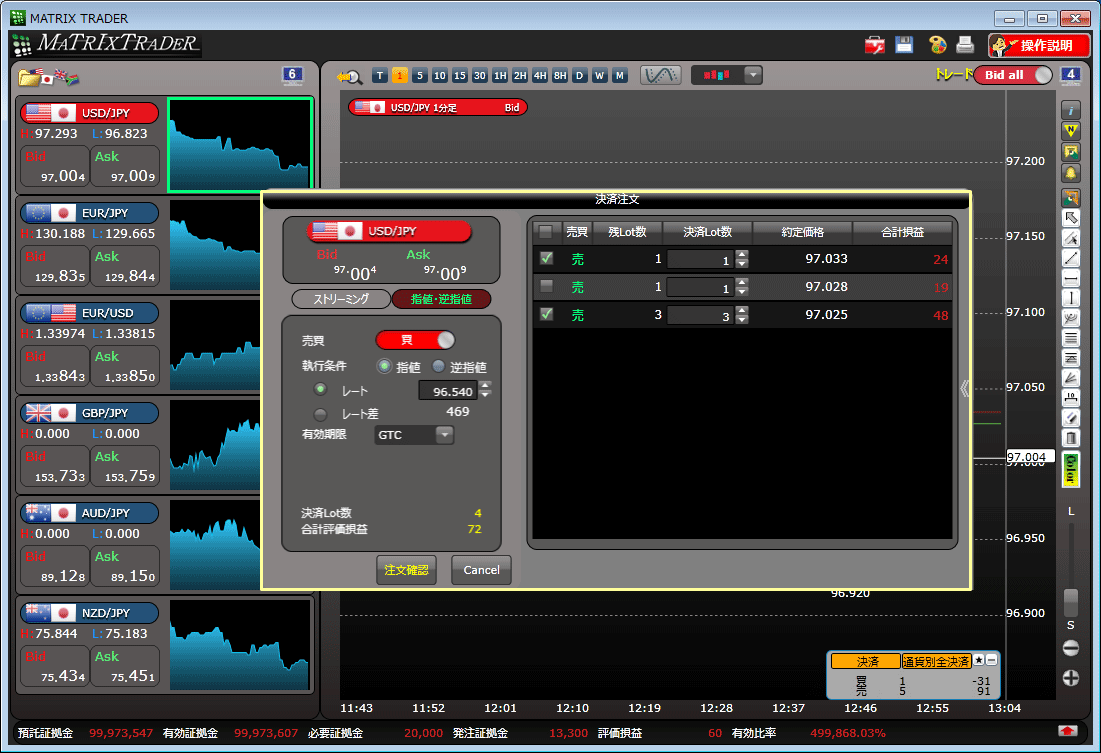This screenshot has width=1101, height=753.
Task: Click the star icon on position panel
Action: click(x=979, y=660)
